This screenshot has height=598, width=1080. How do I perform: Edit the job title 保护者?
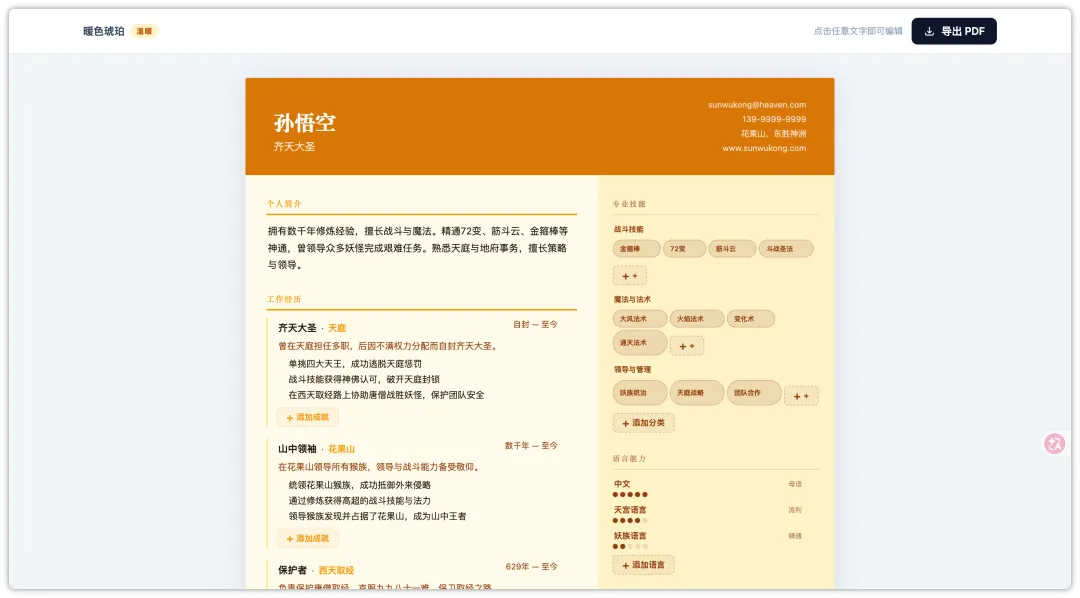pyautogui.click(x=292, y=570)
